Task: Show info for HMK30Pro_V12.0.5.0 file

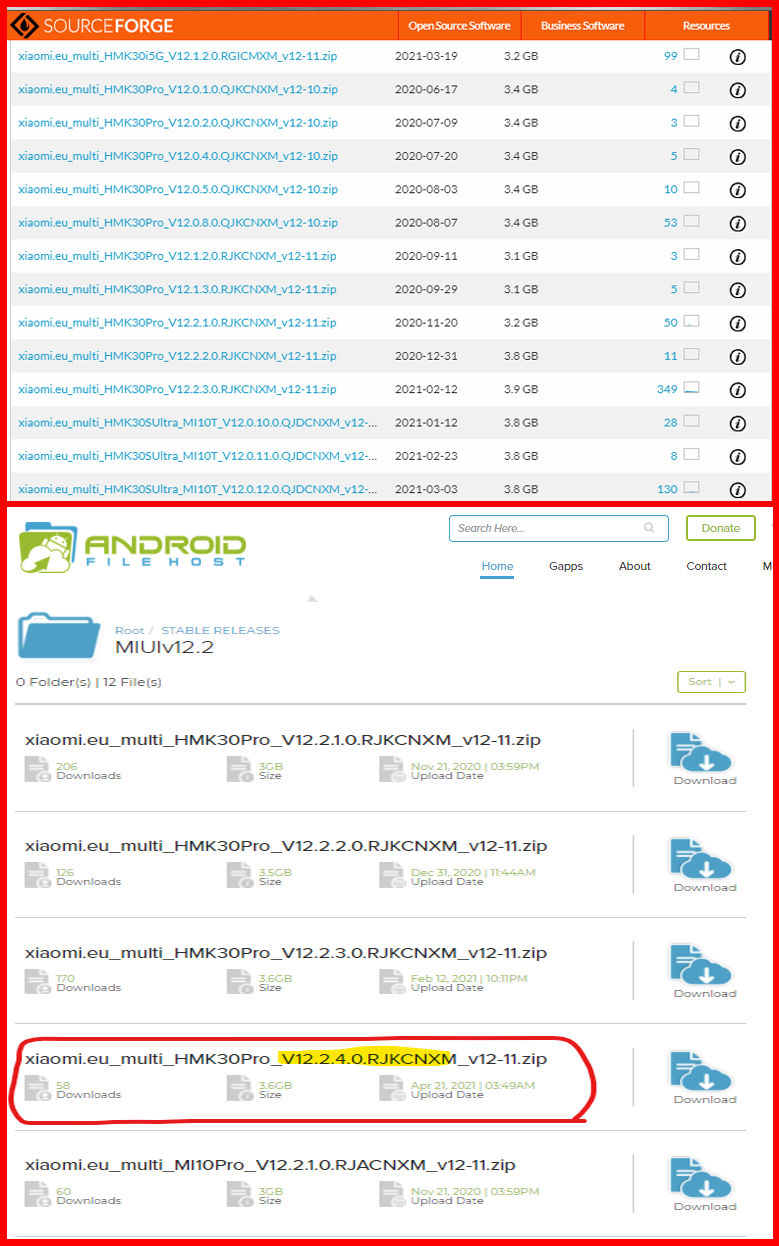Action: [738, 190]
